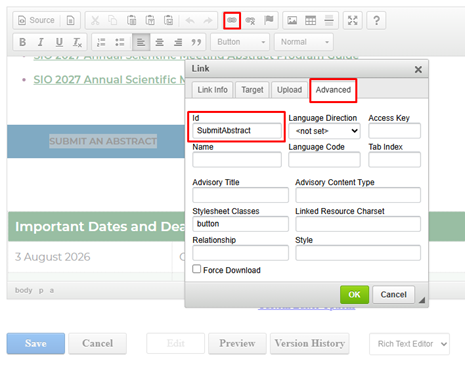
Task: Insert a numbered list
Action: tap(101, 42)
